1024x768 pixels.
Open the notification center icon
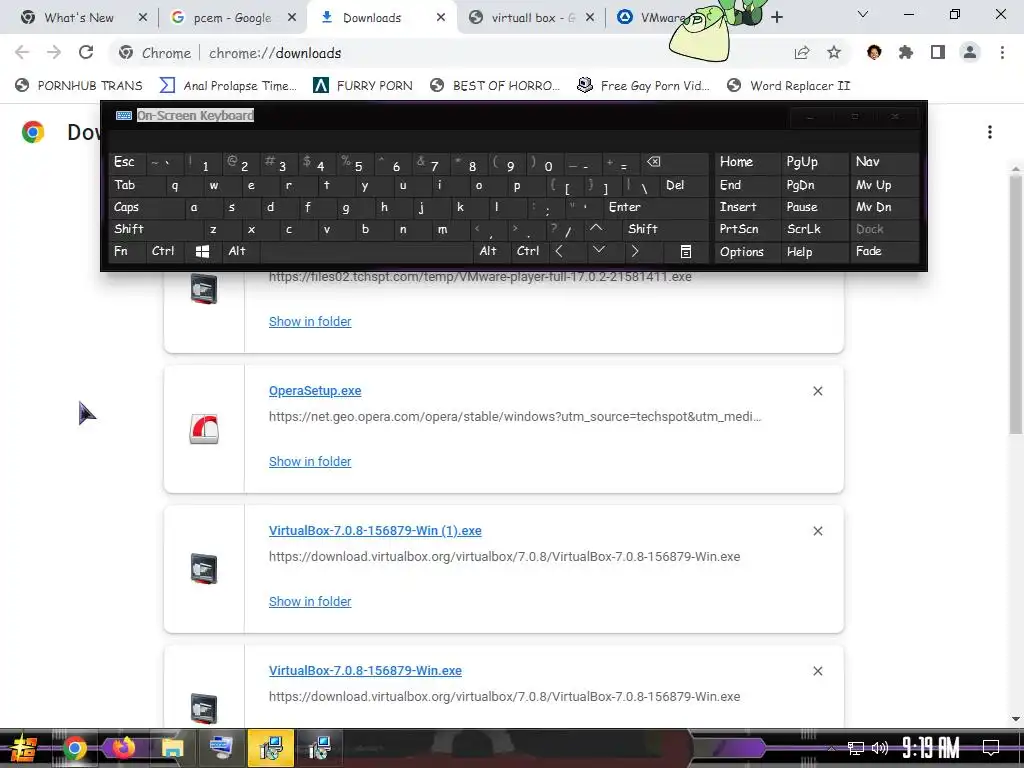coord(991,747)
